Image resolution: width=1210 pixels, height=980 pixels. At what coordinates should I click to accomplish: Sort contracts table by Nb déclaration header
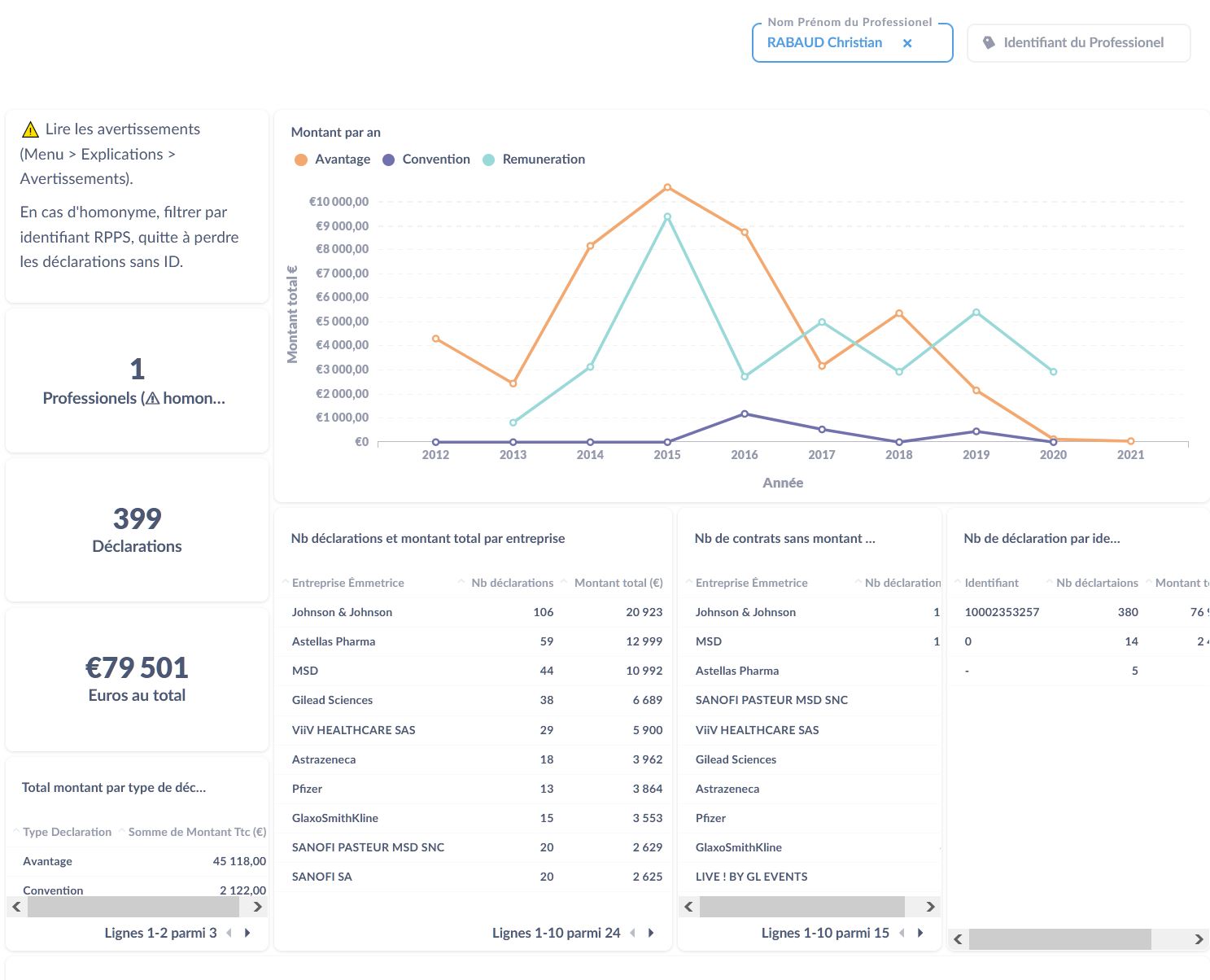point(902,583)
